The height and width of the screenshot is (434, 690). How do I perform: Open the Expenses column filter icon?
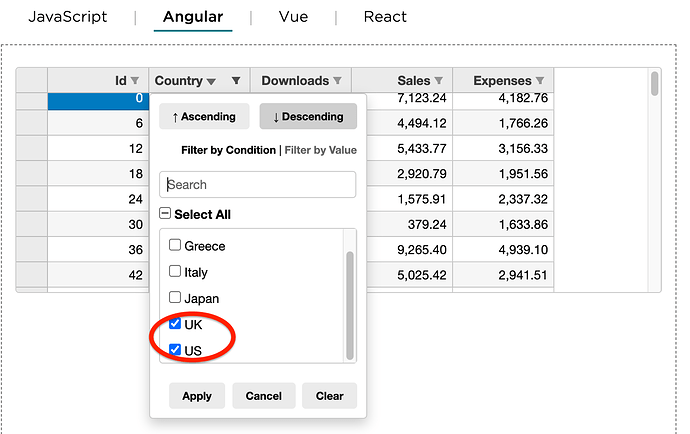(x=540, y=81)
